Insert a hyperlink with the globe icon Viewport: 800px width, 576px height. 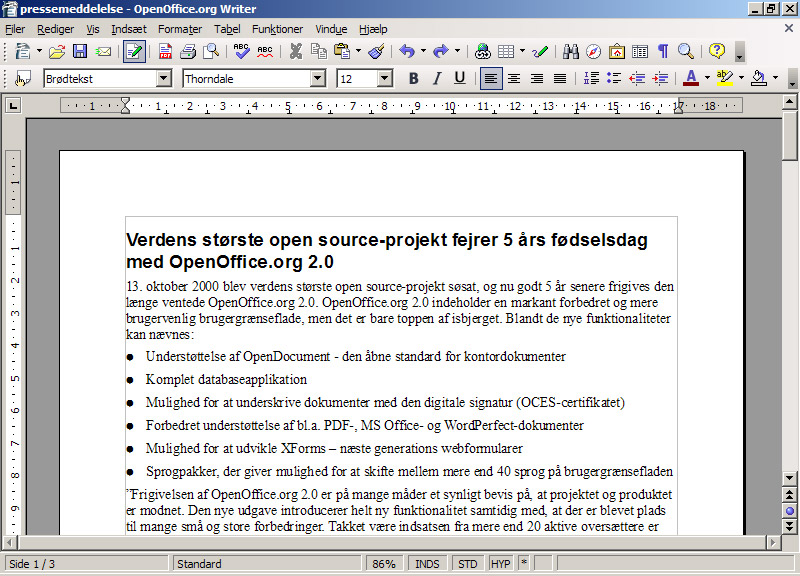[x=483, y=52]
